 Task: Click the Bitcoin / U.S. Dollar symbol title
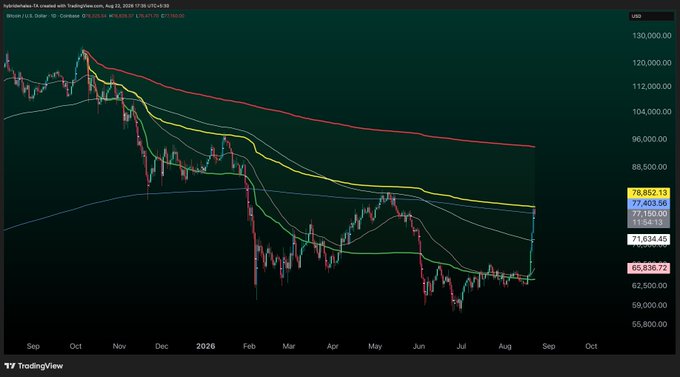click(x=43, y=16)
